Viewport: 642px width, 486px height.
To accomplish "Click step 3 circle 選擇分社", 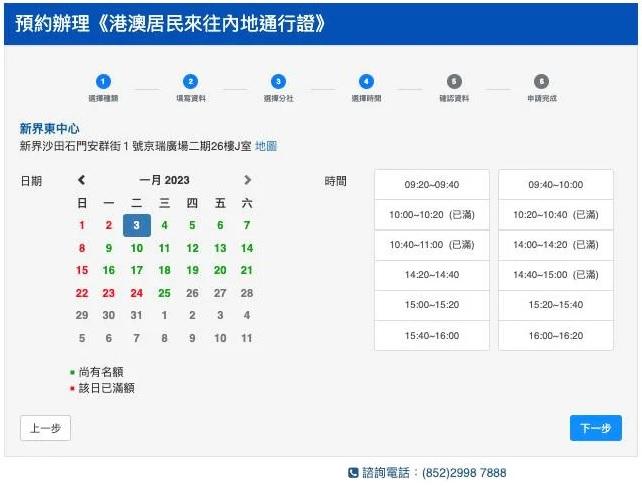I will pos(278,81).
